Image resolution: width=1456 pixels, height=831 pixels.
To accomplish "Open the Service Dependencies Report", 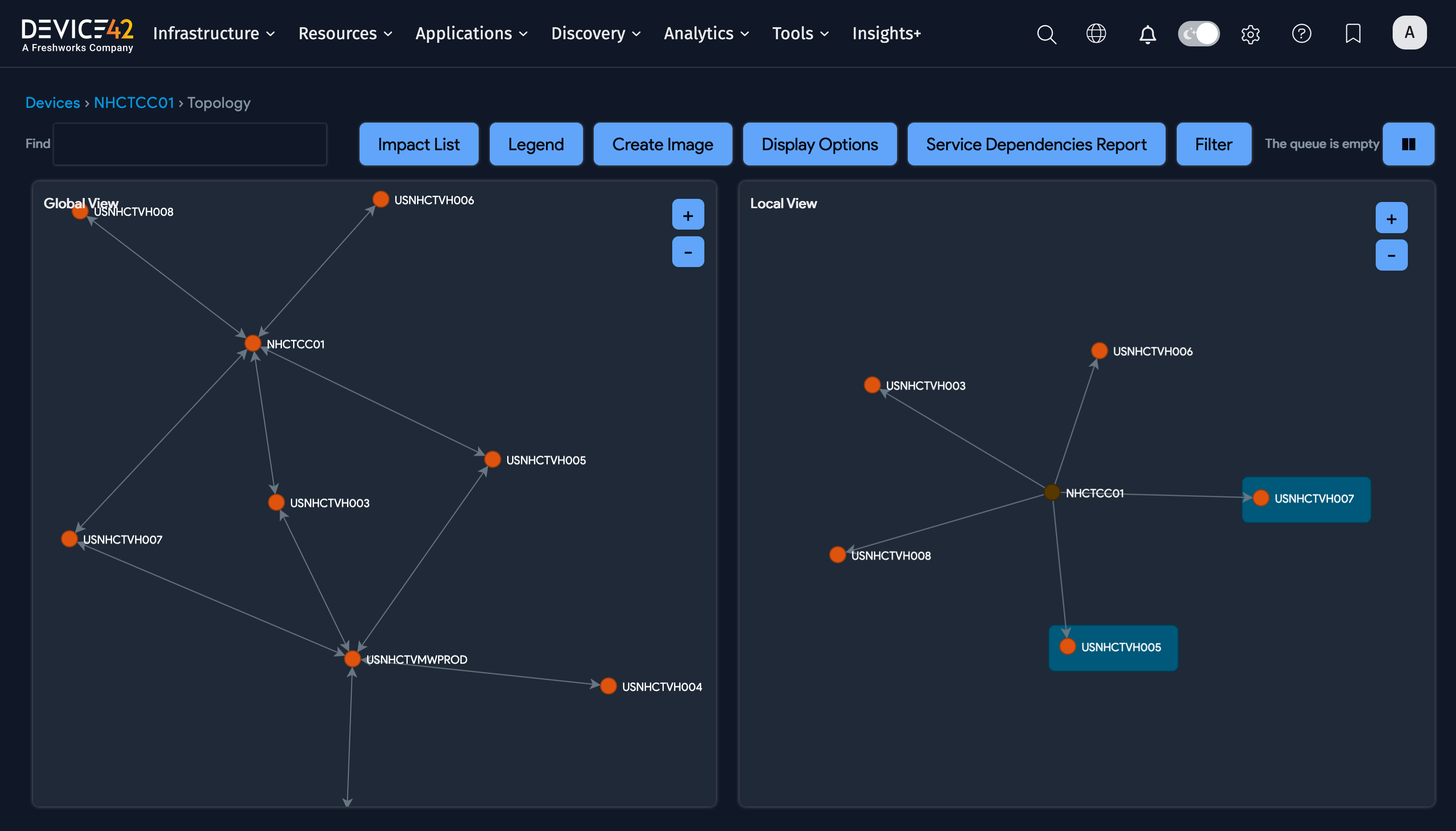I will click(x=1036, y=144).
